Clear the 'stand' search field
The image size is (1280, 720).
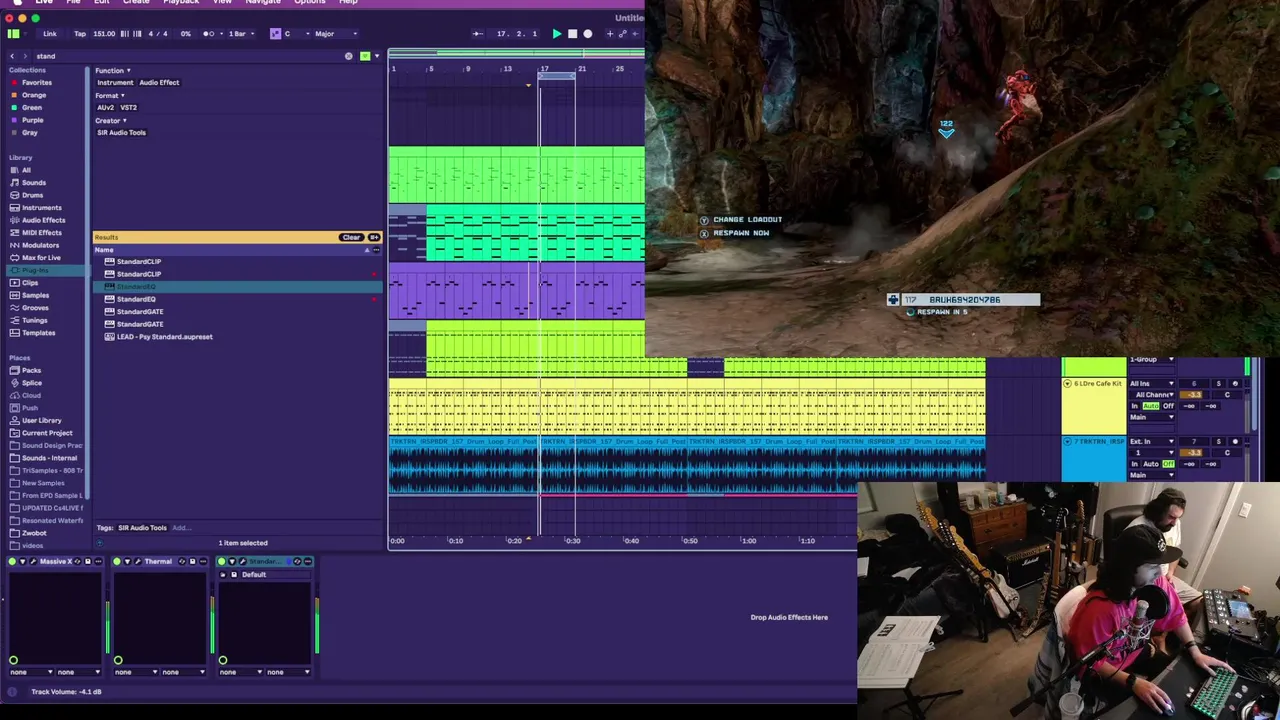click(348, 56)
